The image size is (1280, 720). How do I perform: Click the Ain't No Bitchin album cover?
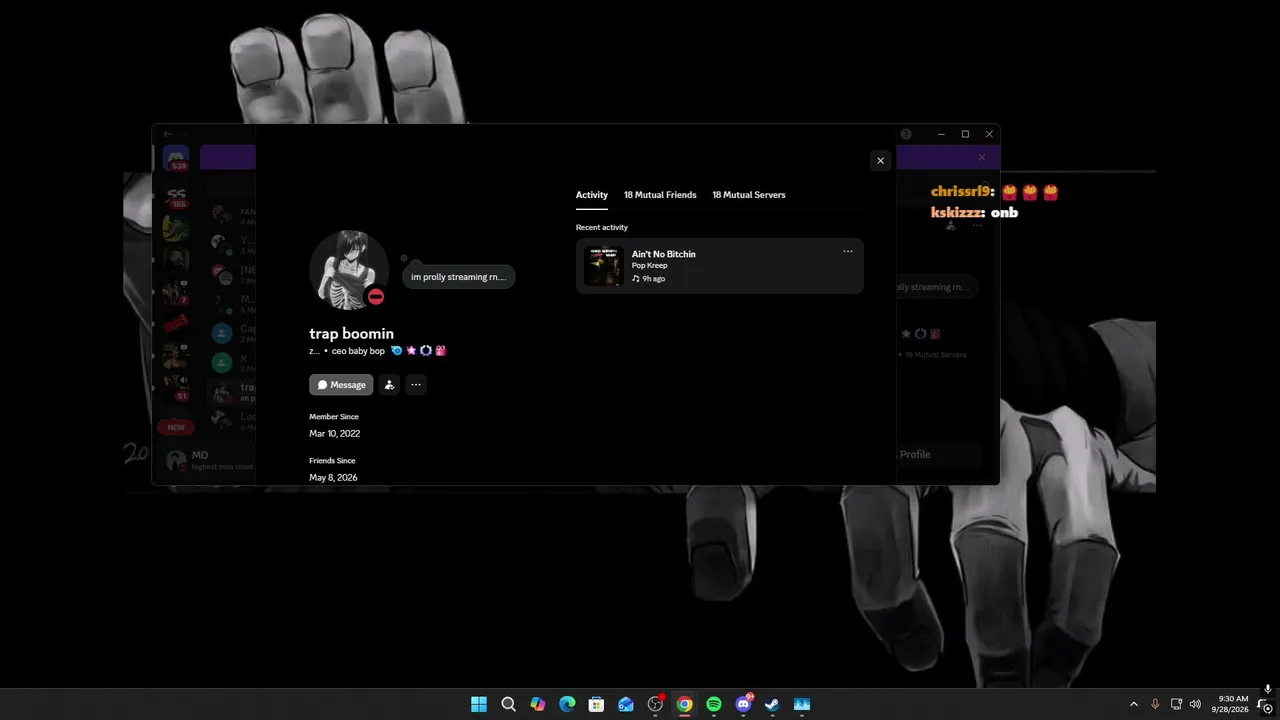(x=604, y=266)
